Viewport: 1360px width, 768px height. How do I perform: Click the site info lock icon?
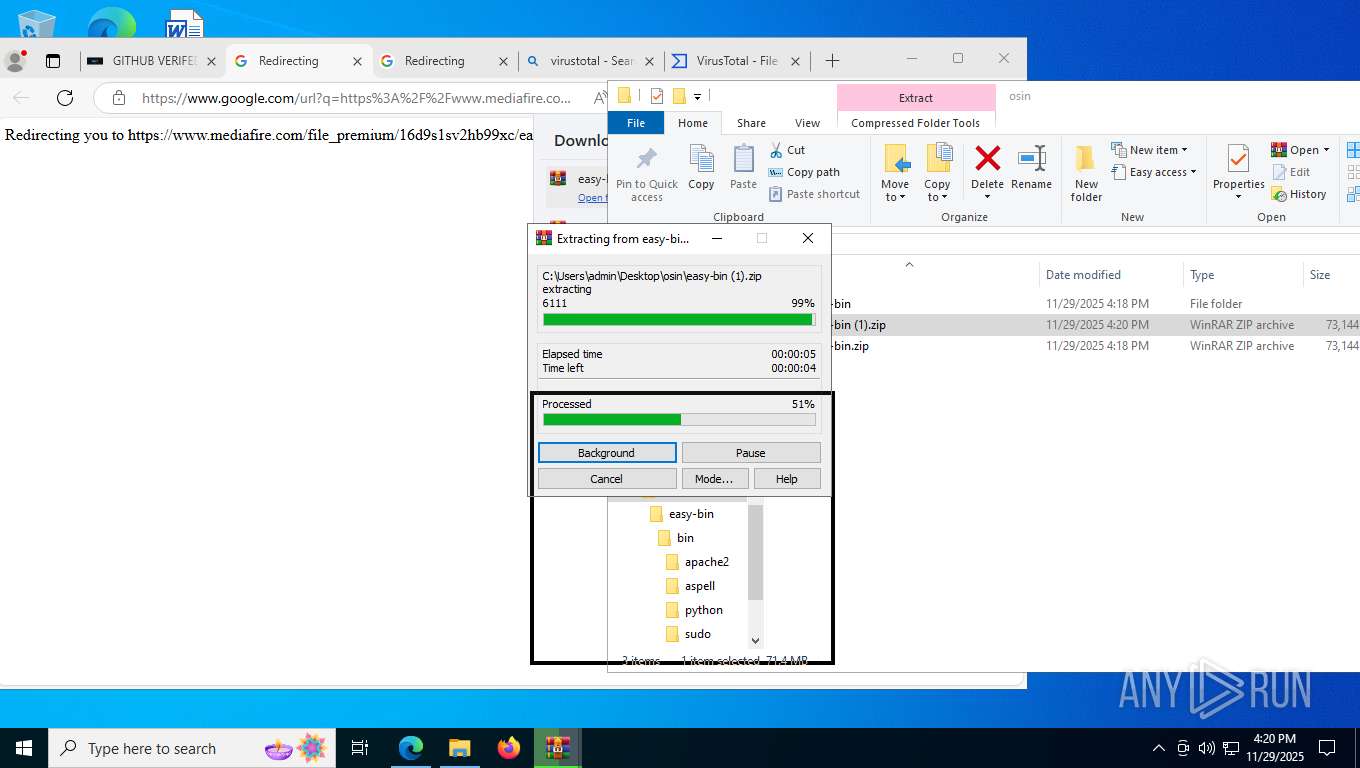point(119,98)
